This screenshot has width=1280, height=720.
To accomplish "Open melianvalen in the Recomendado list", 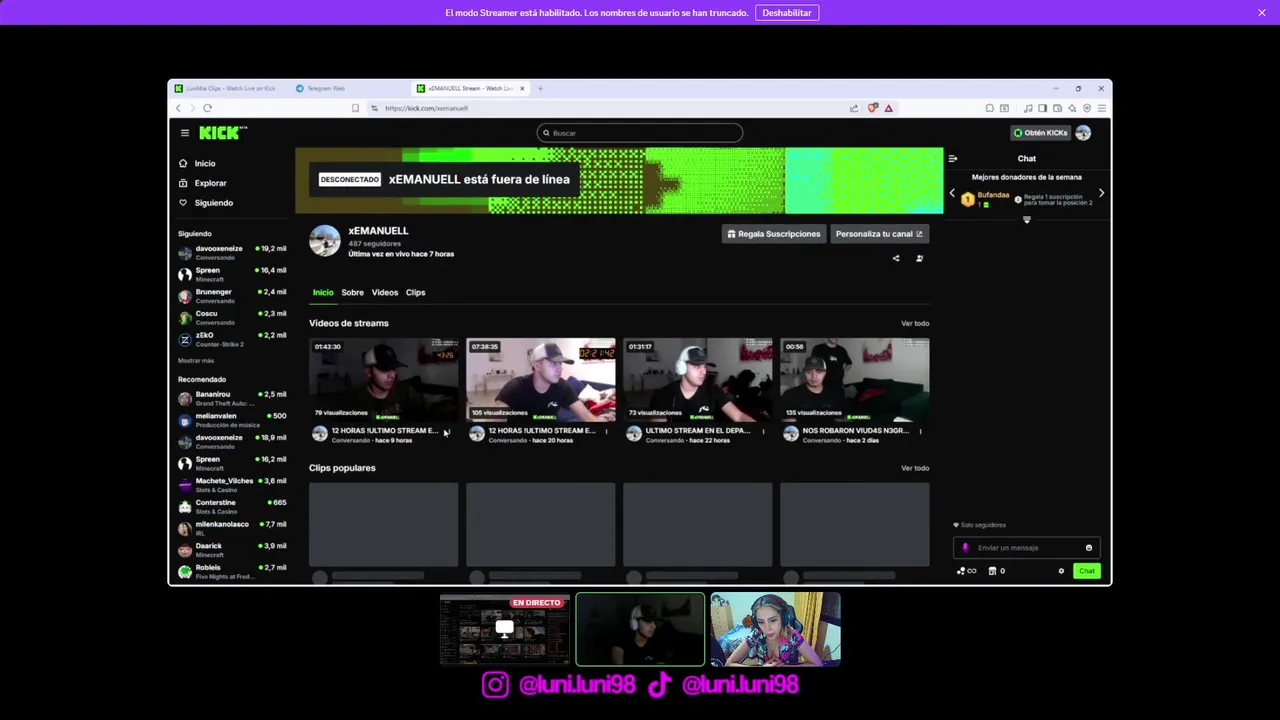I will (x=232, y=420).
